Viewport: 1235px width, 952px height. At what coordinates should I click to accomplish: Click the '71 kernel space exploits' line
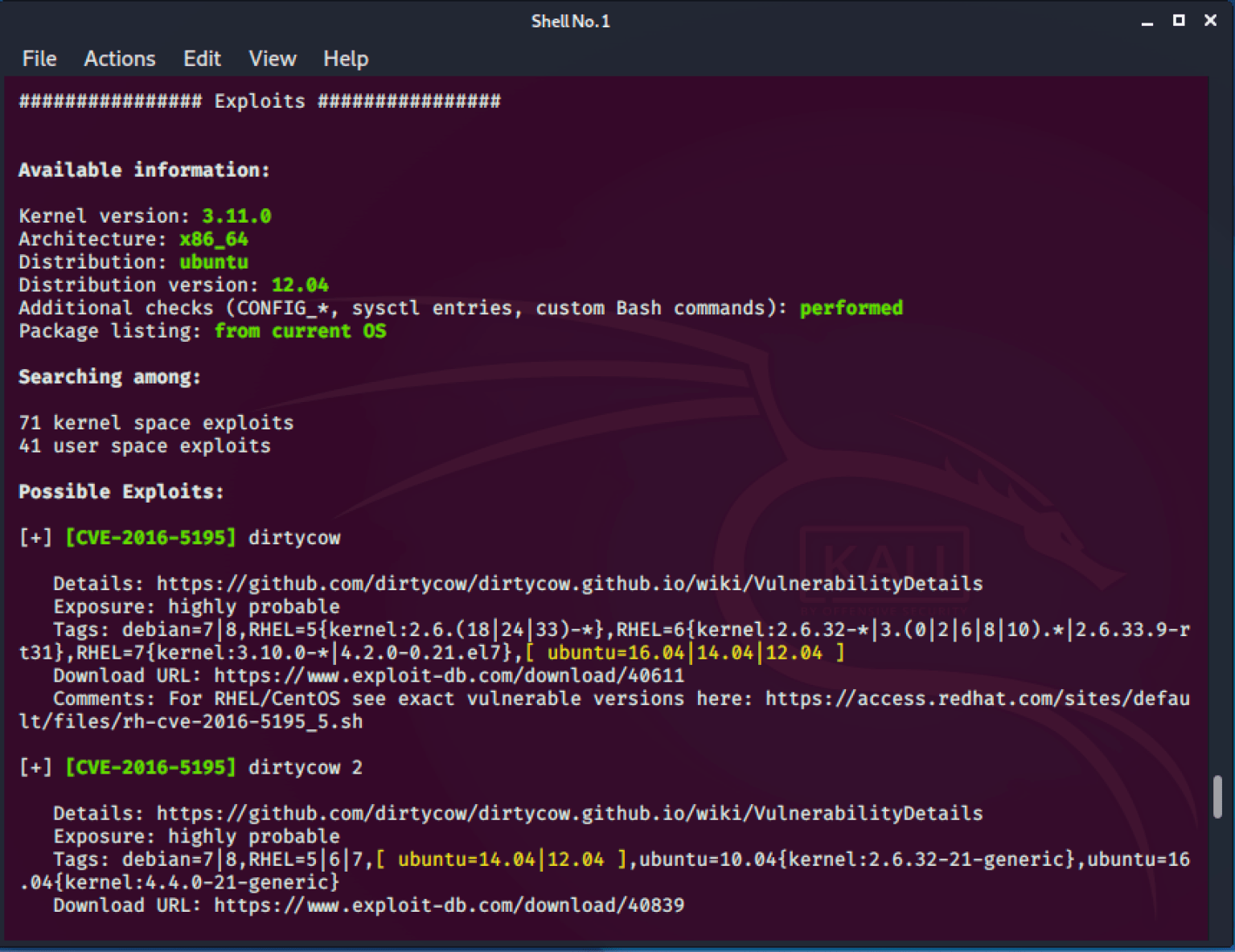tap(156, 423)
